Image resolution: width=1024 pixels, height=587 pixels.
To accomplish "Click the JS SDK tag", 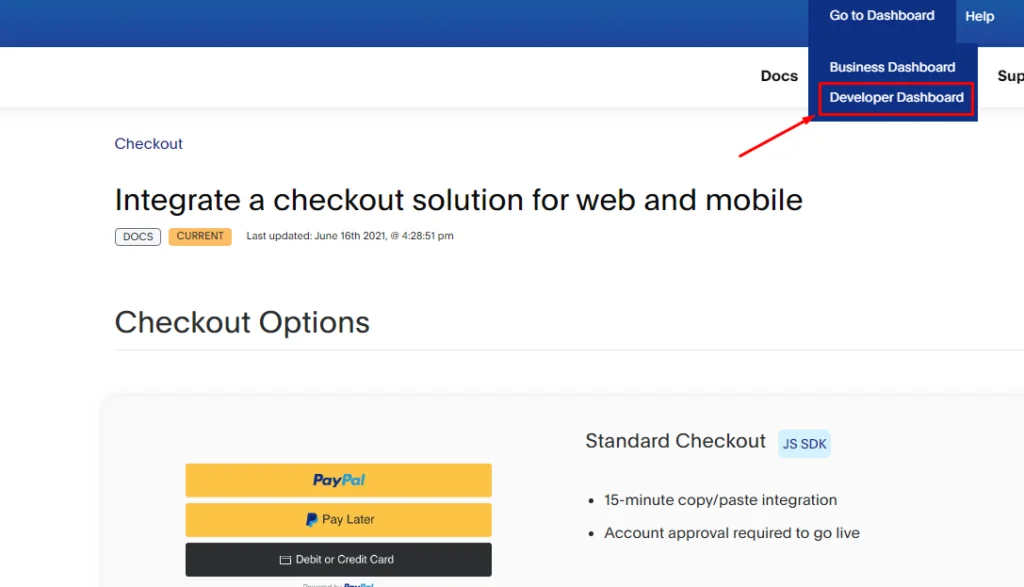I will (x=804, y=444).
